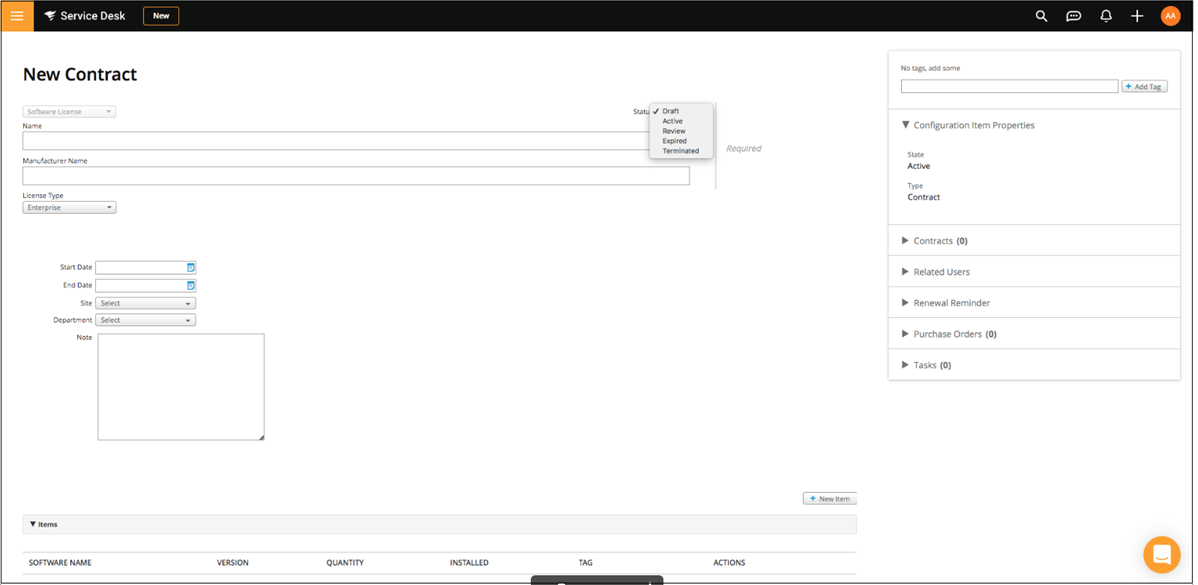Choose Terminated status option
This screenshot has height=585, width=1198.
pyautogui.click(x=680, y=151)
